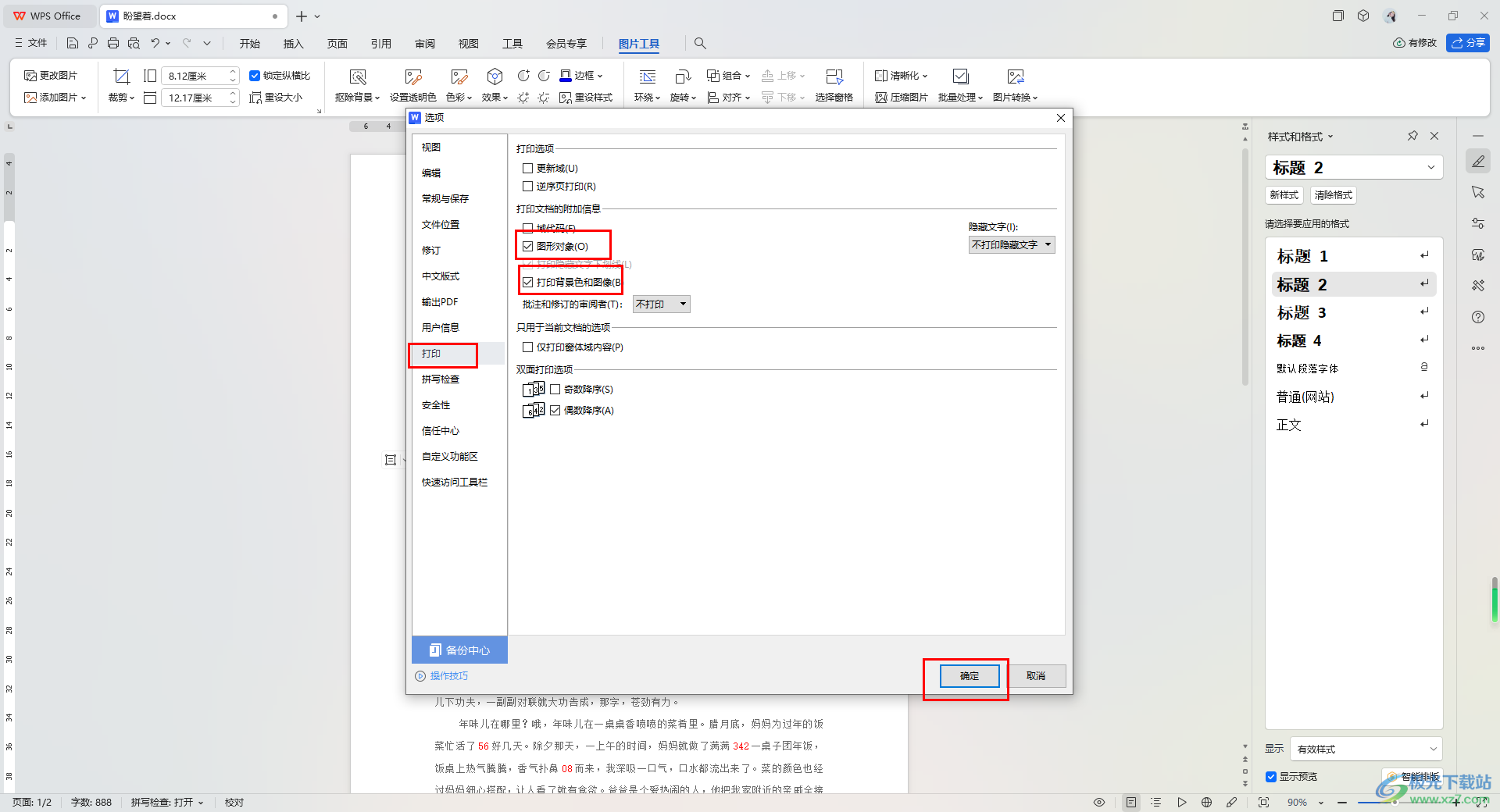Click the Share button
The width and height of the screenshot is (1500, 812).
(x=1467, y=43)
